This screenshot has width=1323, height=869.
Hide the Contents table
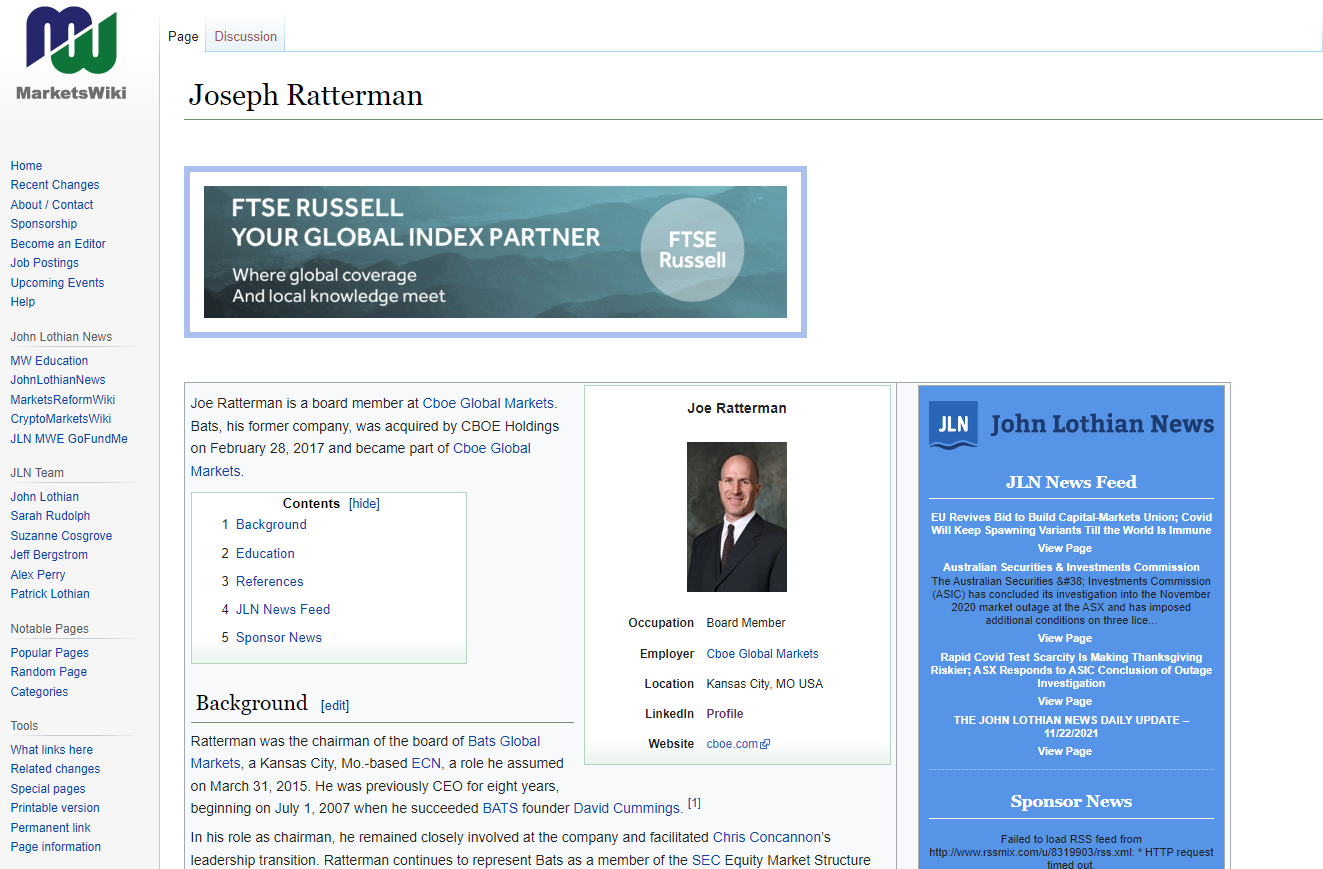pyautogui.click(x=364, y=504)
